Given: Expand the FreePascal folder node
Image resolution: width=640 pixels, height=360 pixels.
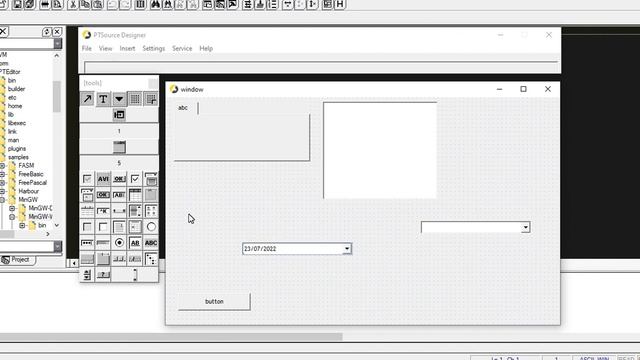Looking at the screenshot, I should pos(2,183).
